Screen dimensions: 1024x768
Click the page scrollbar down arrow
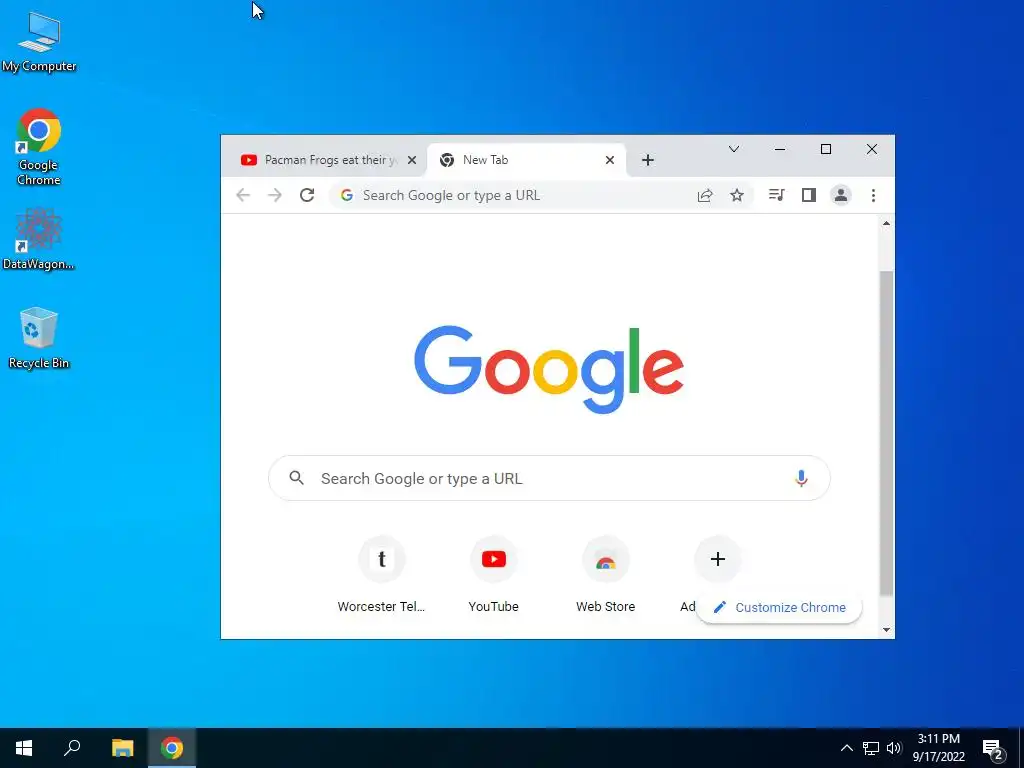pyautogui.click(x=886, y=630)
